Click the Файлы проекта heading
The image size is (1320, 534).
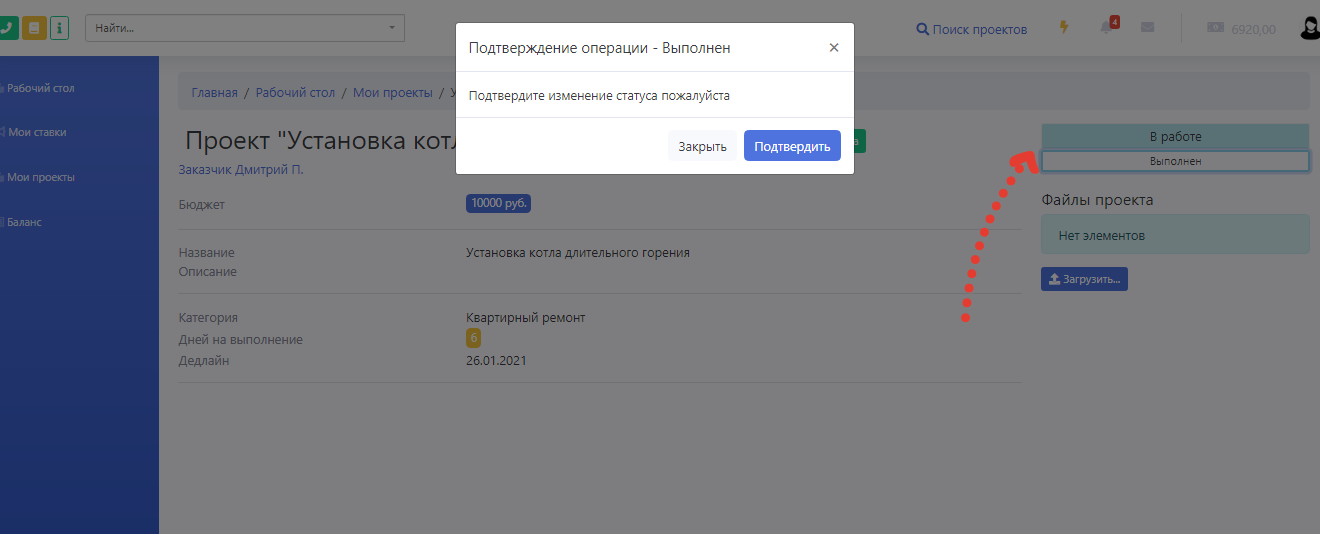click(x=1097, y=199)
